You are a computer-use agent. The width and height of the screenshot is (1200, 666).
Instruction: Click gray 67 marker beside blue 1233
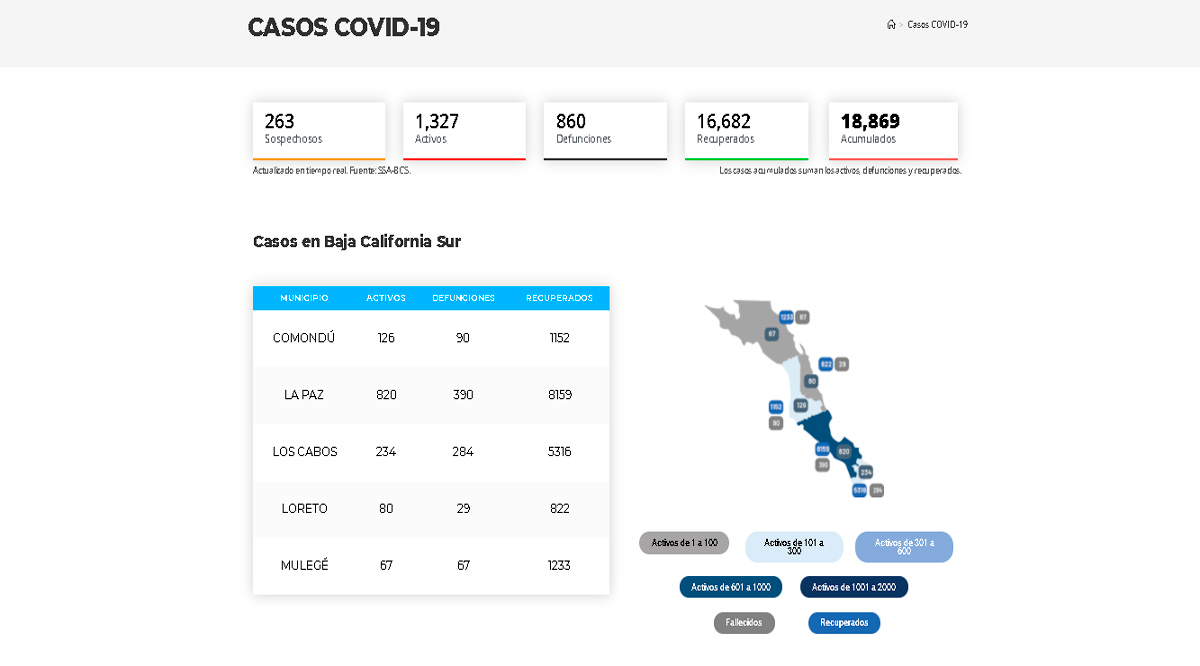pos(803,317)
